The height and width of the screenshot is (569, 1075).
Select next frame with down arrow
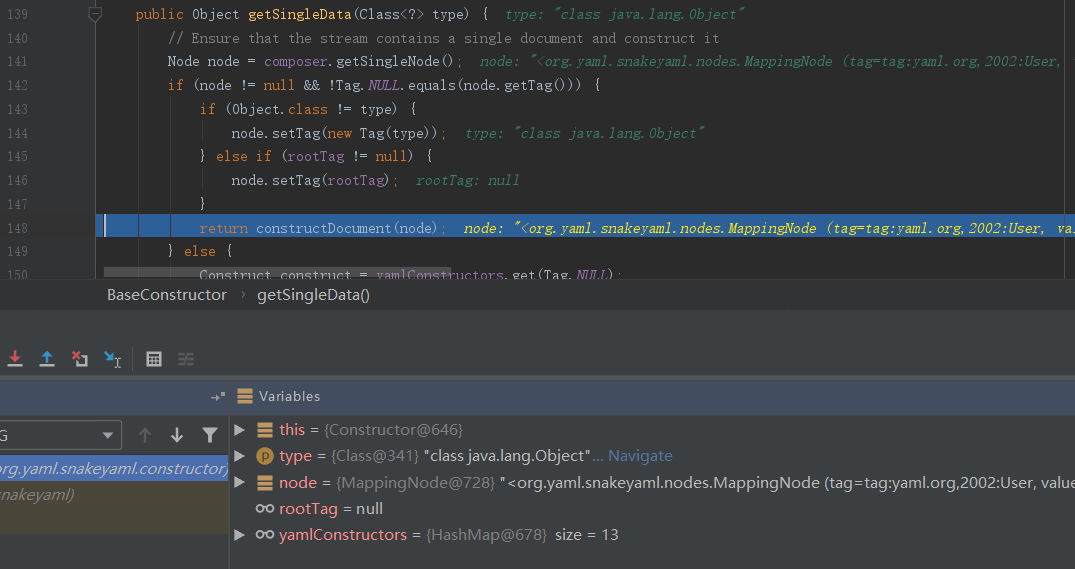click(x=177, y=435)
